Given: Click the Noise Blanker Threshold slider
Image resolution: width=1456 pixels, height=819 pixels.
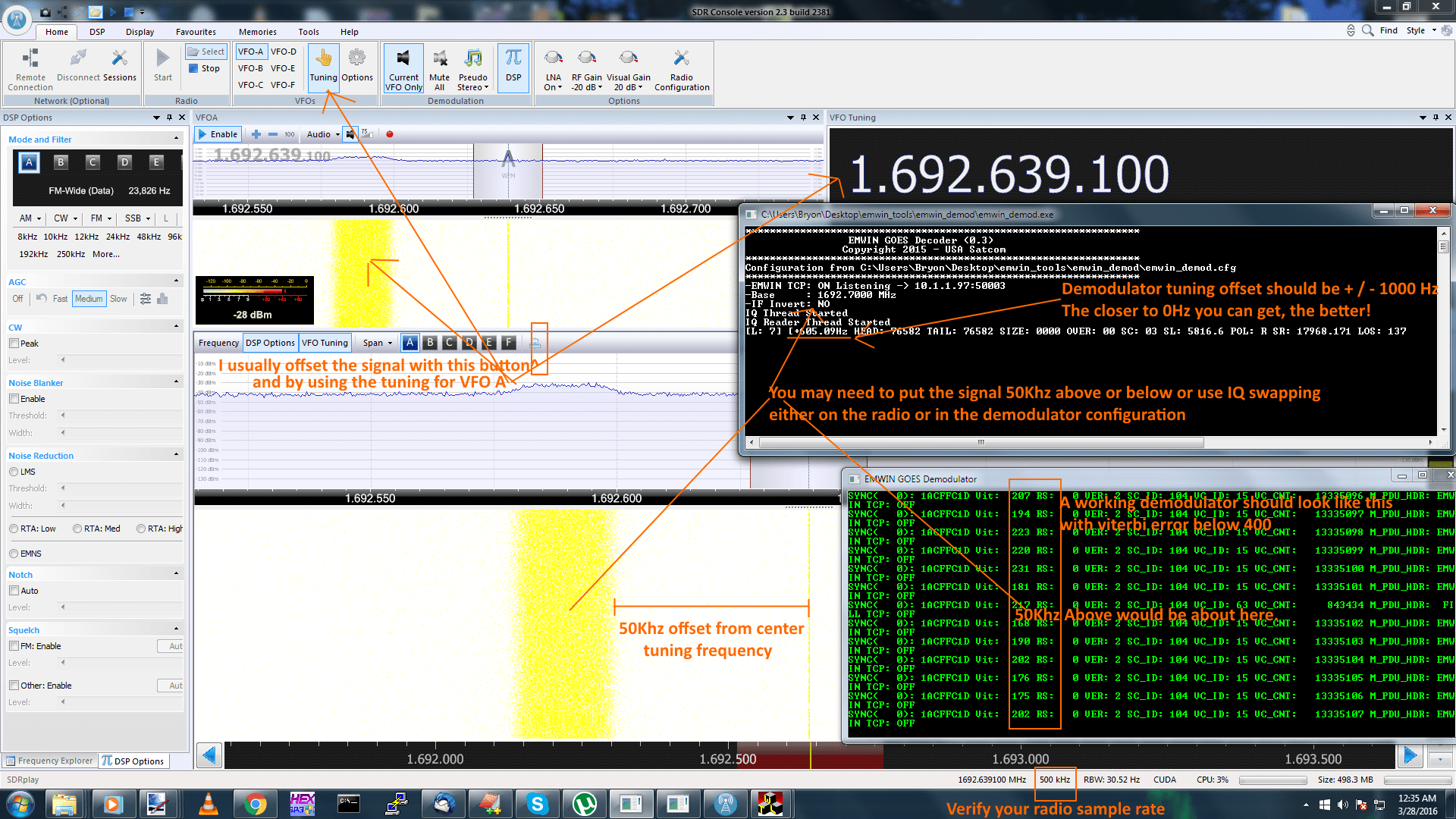Looking at the screenshot, I should click(121, 416).
